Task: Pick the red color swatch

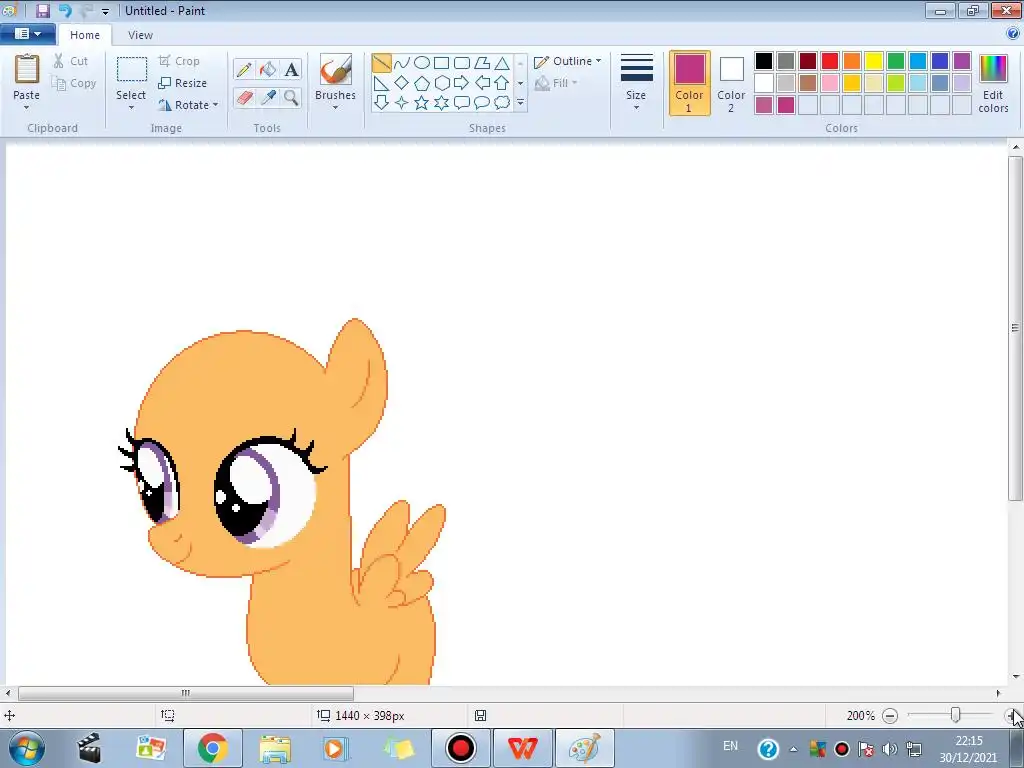Action: coord(830,61)
